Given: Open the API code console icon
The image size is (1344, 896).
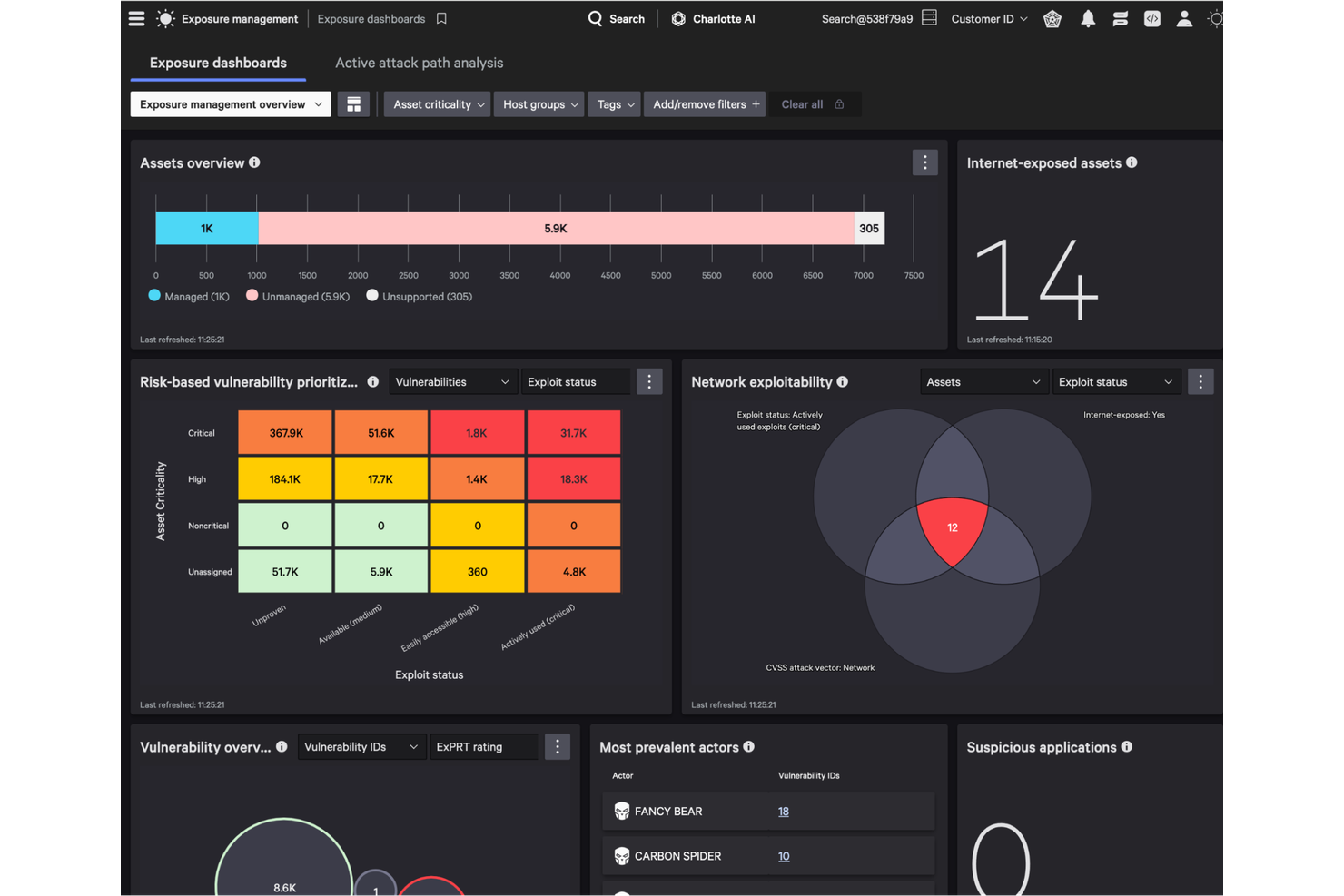Looking at the screenshot, I should pos(1151,18).
